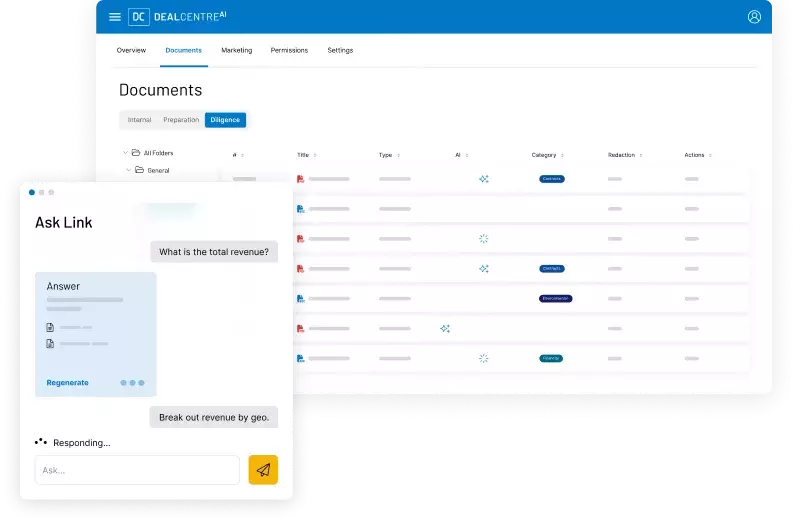
Task: Select the Internal segment toggle
Action: point(140,120)
